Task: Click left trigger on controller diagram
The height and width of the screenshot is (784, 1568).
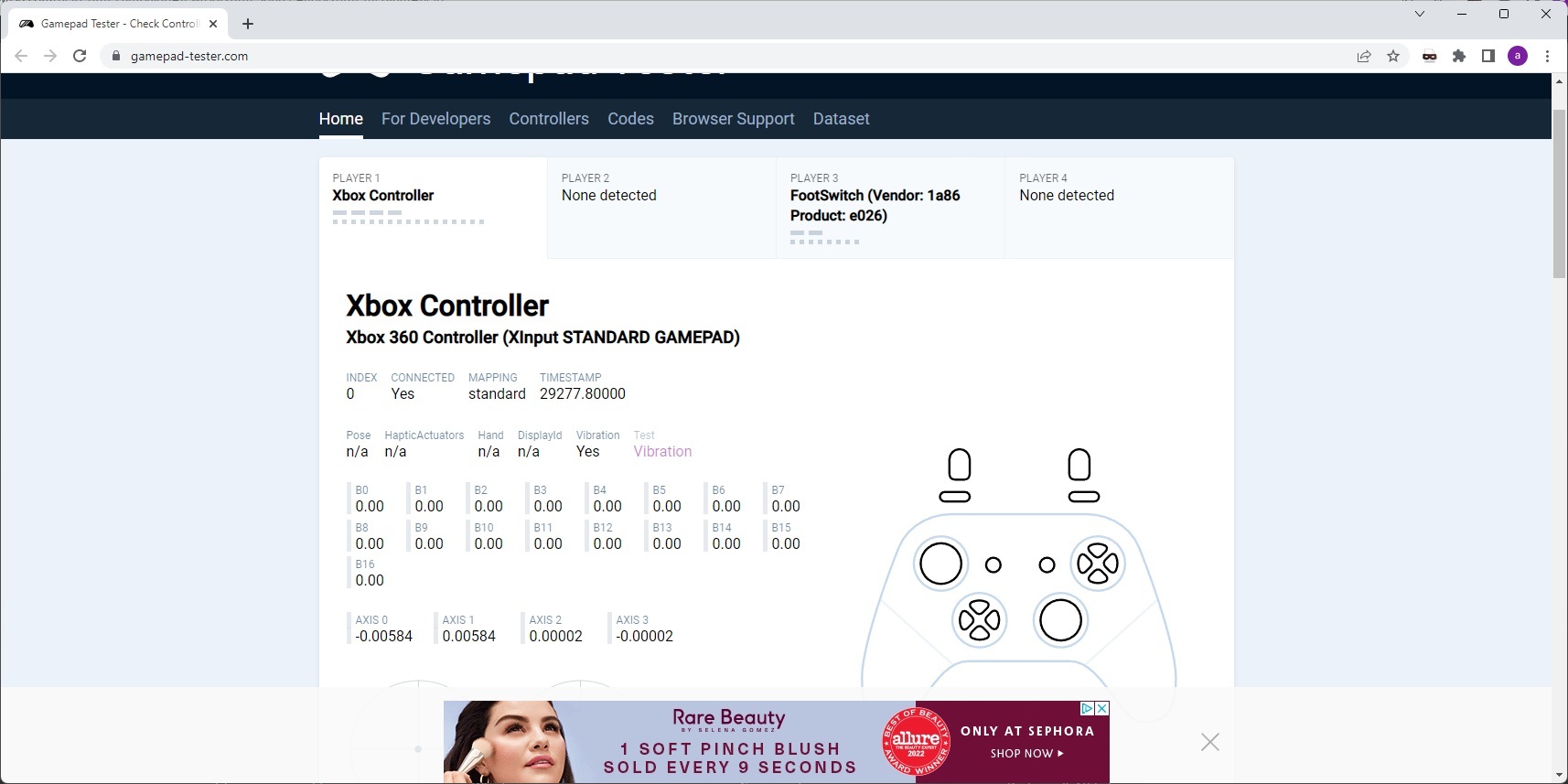Action: pos(959,464)
